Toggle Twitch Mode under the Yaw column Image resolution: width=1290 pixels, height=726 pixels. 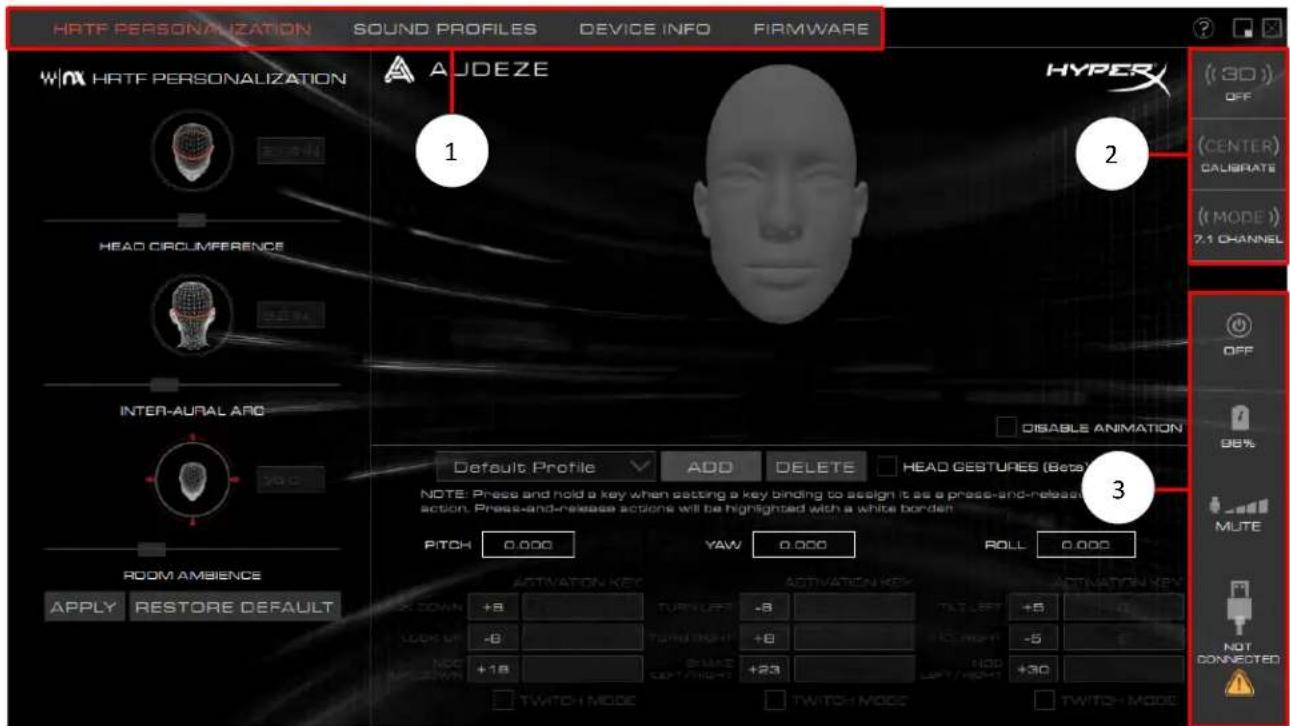(777, 702)
